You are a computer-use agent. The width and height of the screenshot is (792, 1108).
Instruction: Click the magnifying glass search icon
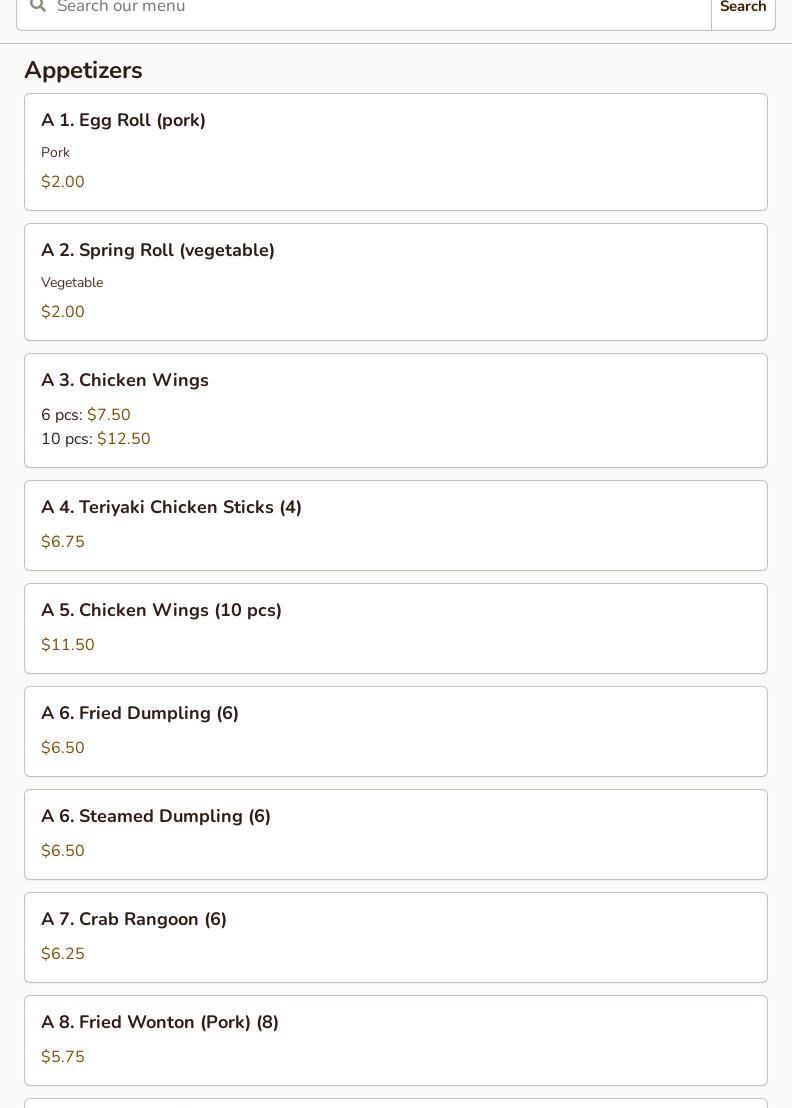tap(38, 6)
